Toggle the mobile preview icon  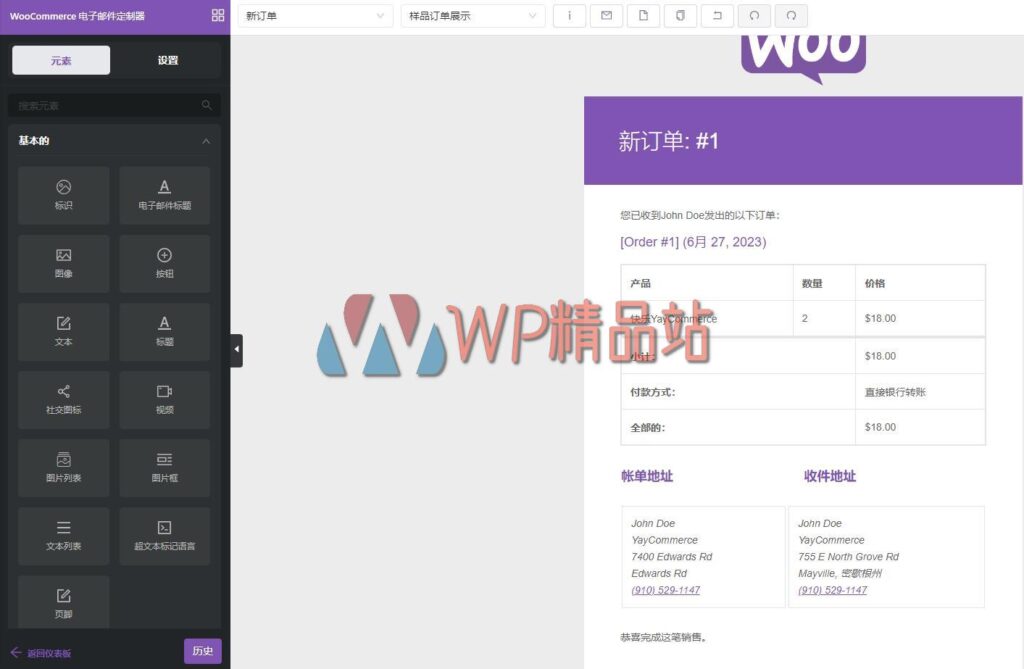pos(680,16)
